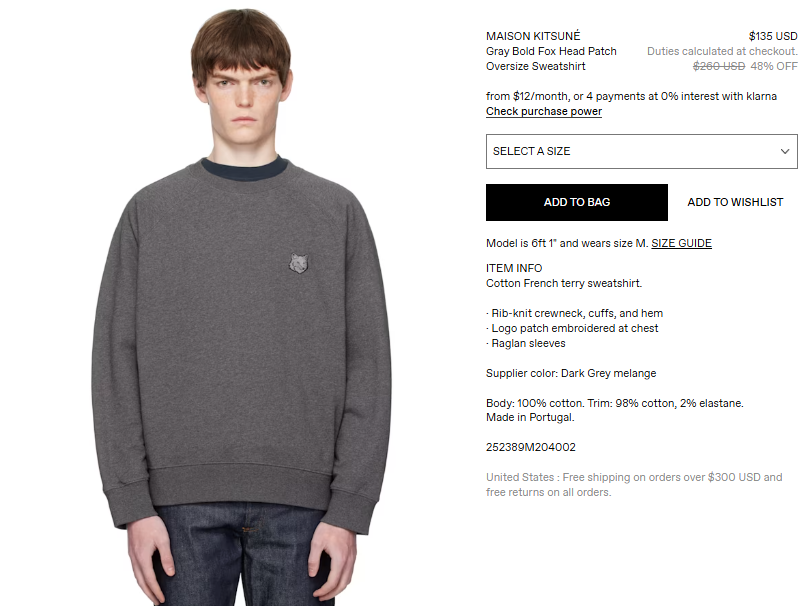Click Add to Wishlist
The width and height of the screenshot is (806, 606).
pyautogui.click(x=735, y=202)
